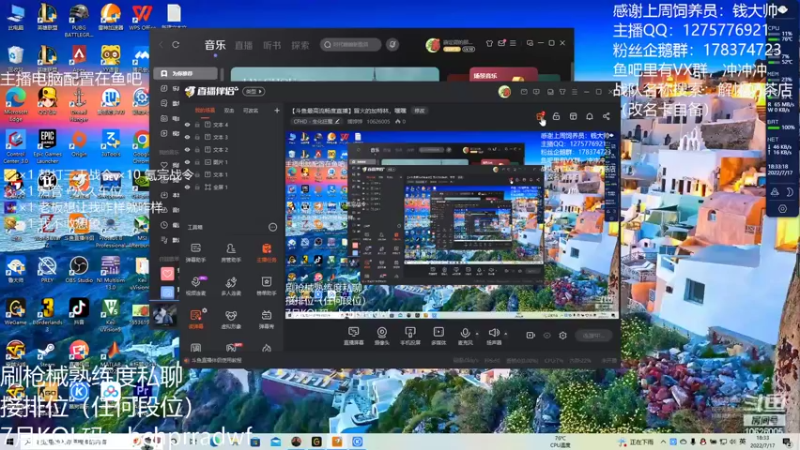Open the 视频连麦 tool icon
This screenshot has width=800, height=450.
[x=195, y=286]
